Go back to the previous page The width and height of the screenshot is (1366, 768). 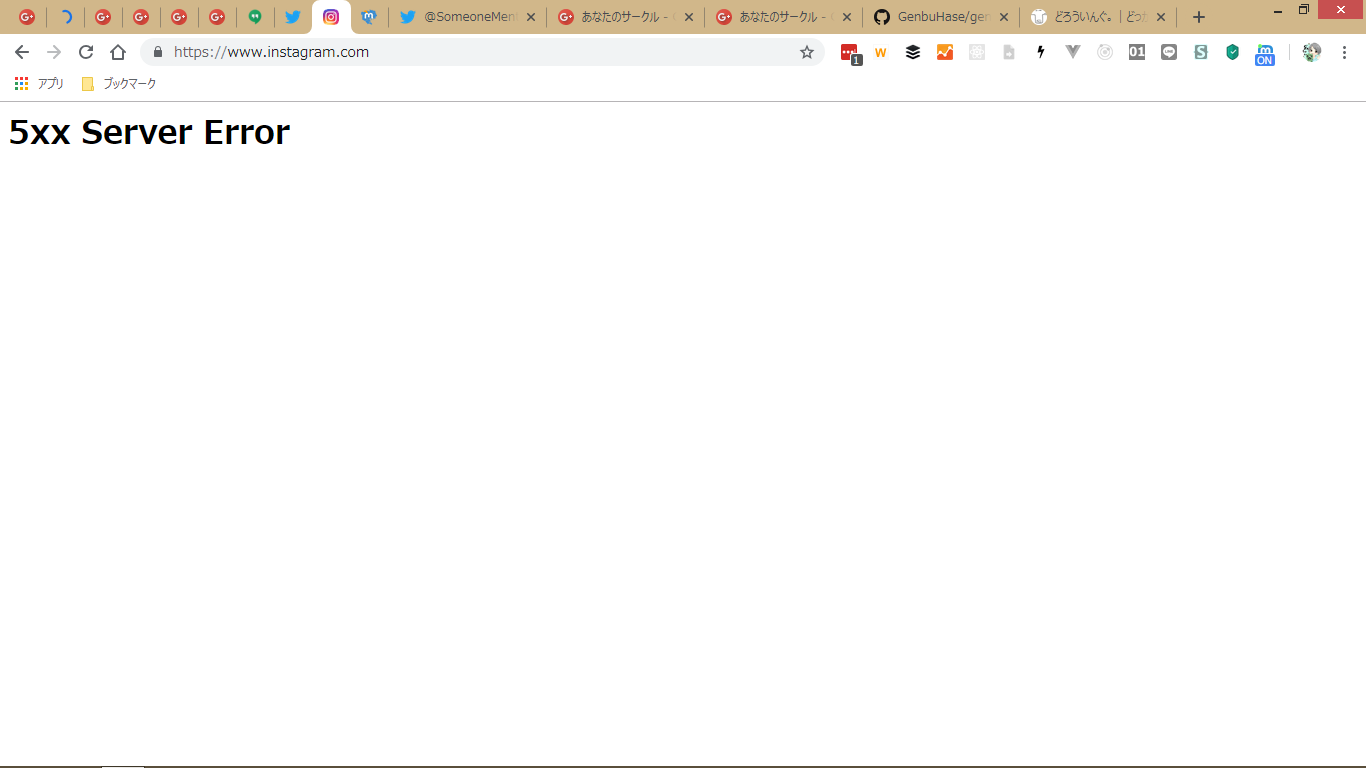click(22, 52)
